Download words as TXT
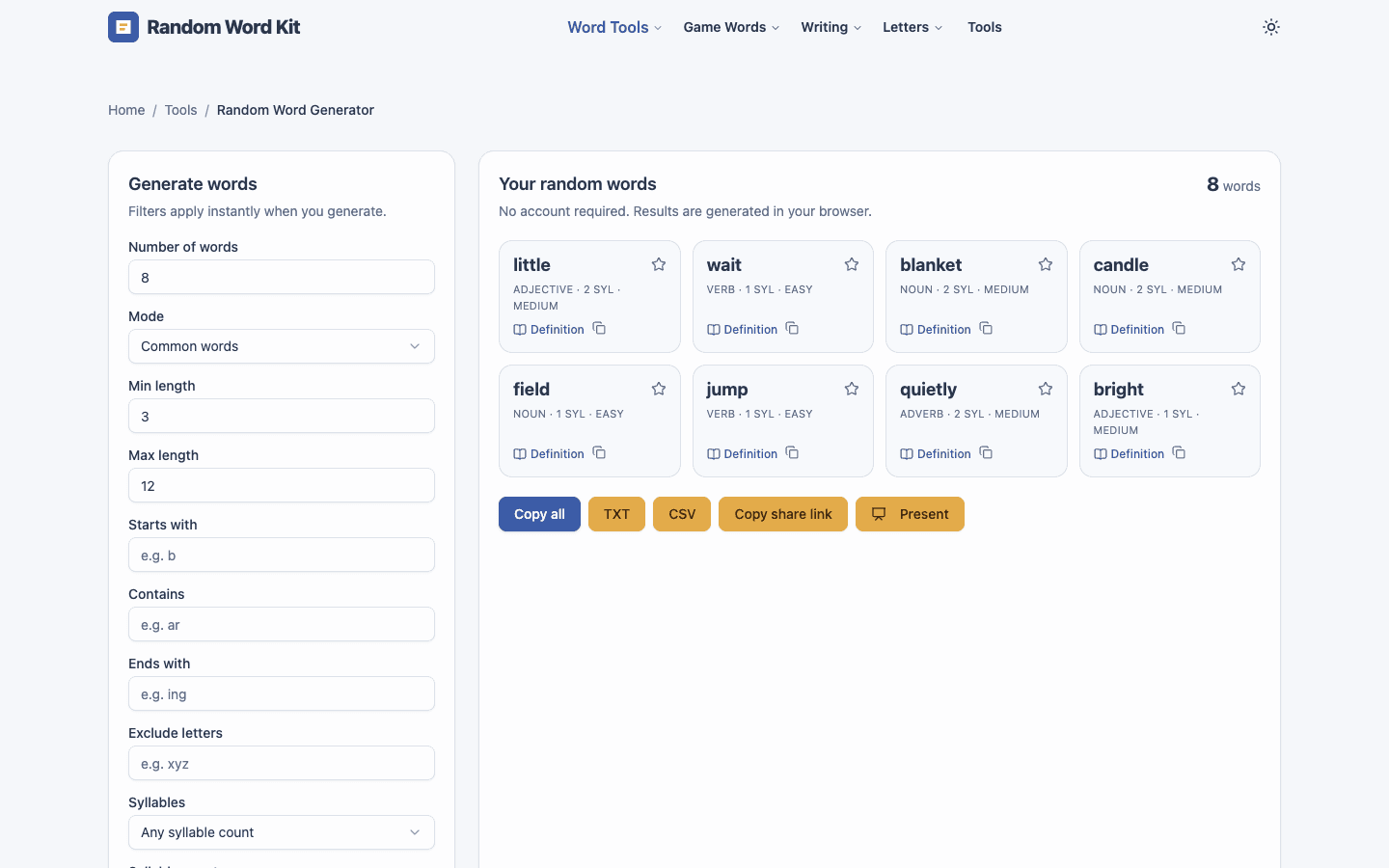 coord(616,514)
